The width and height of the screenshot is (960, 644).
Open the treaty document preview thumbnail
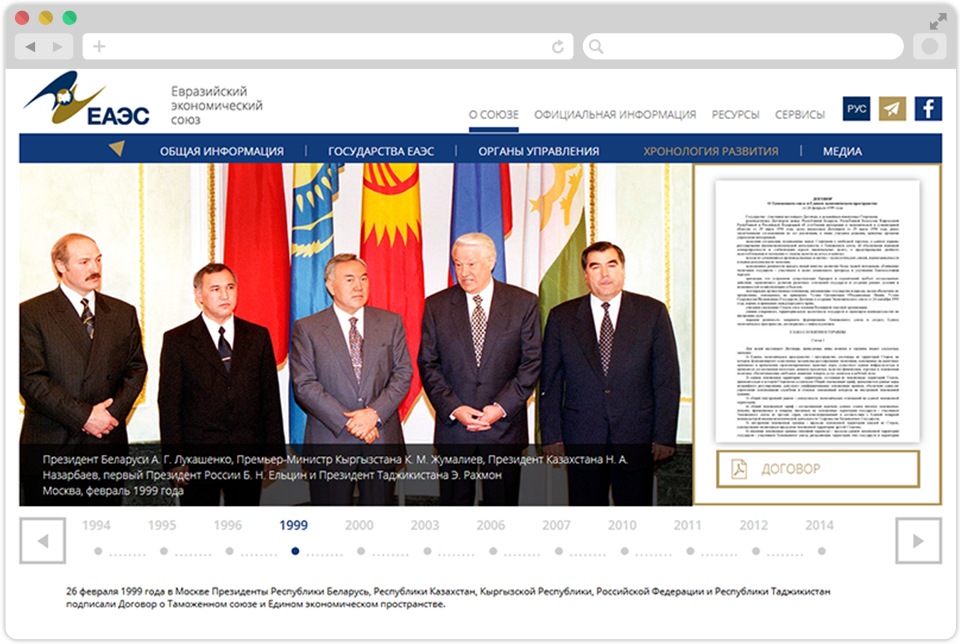817,310
